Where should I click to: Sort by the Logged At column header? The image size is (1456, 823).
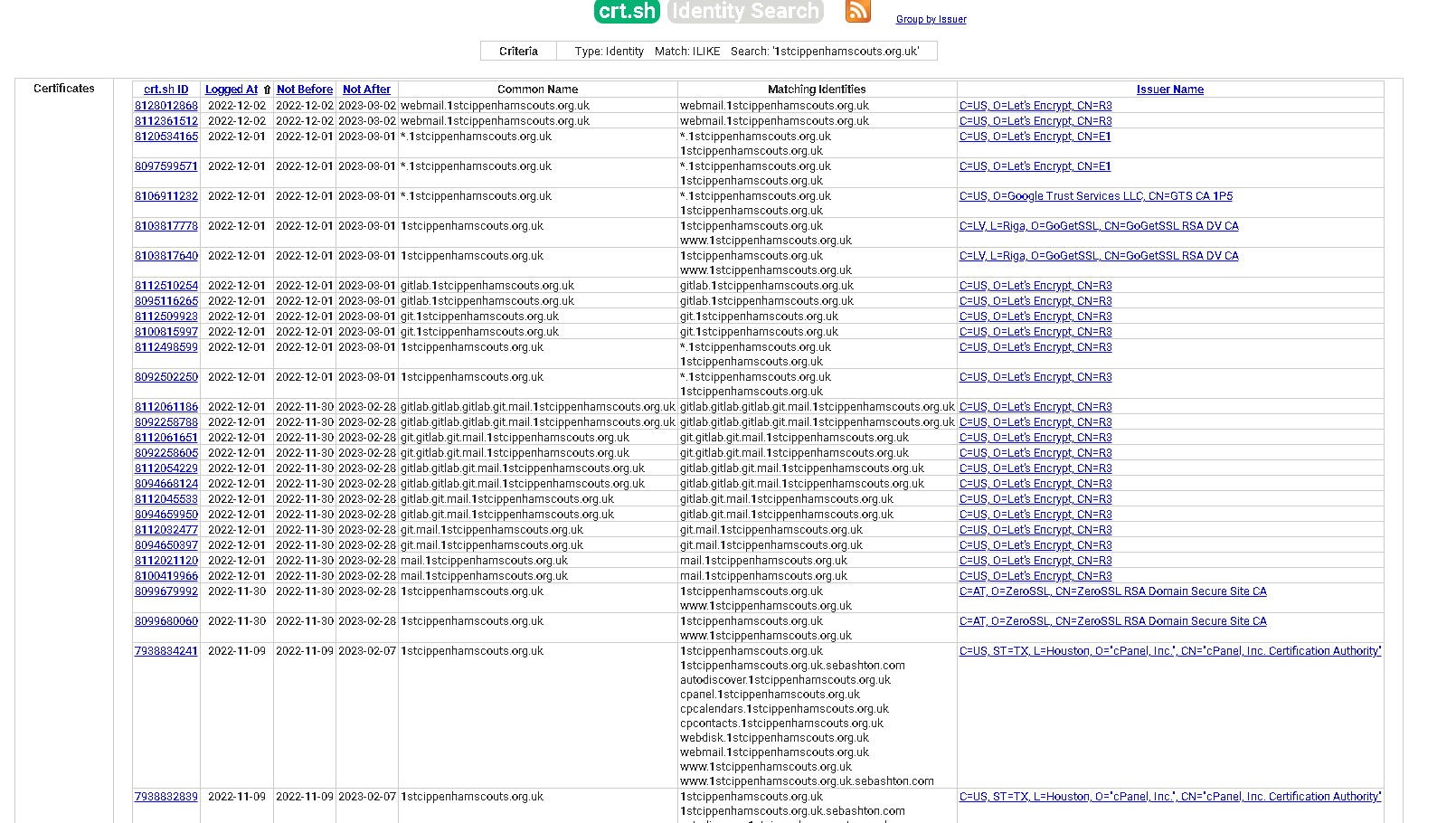tap(232, 90)
